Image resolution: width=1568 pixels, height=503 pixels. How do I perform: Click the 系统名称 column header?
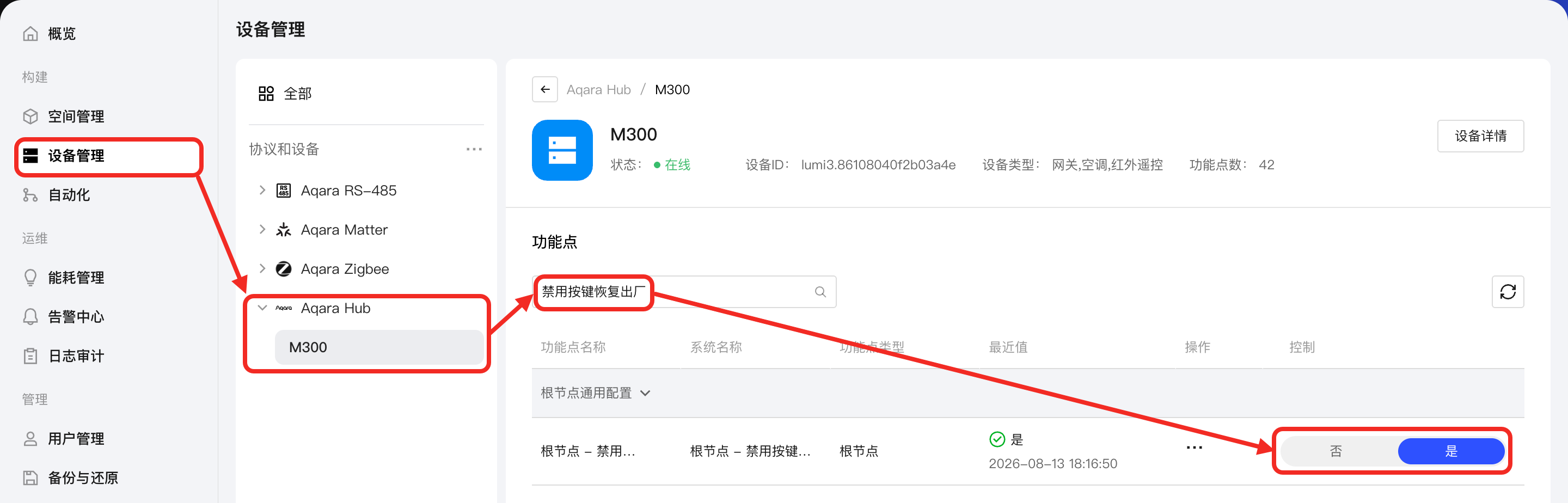point(715,347)
